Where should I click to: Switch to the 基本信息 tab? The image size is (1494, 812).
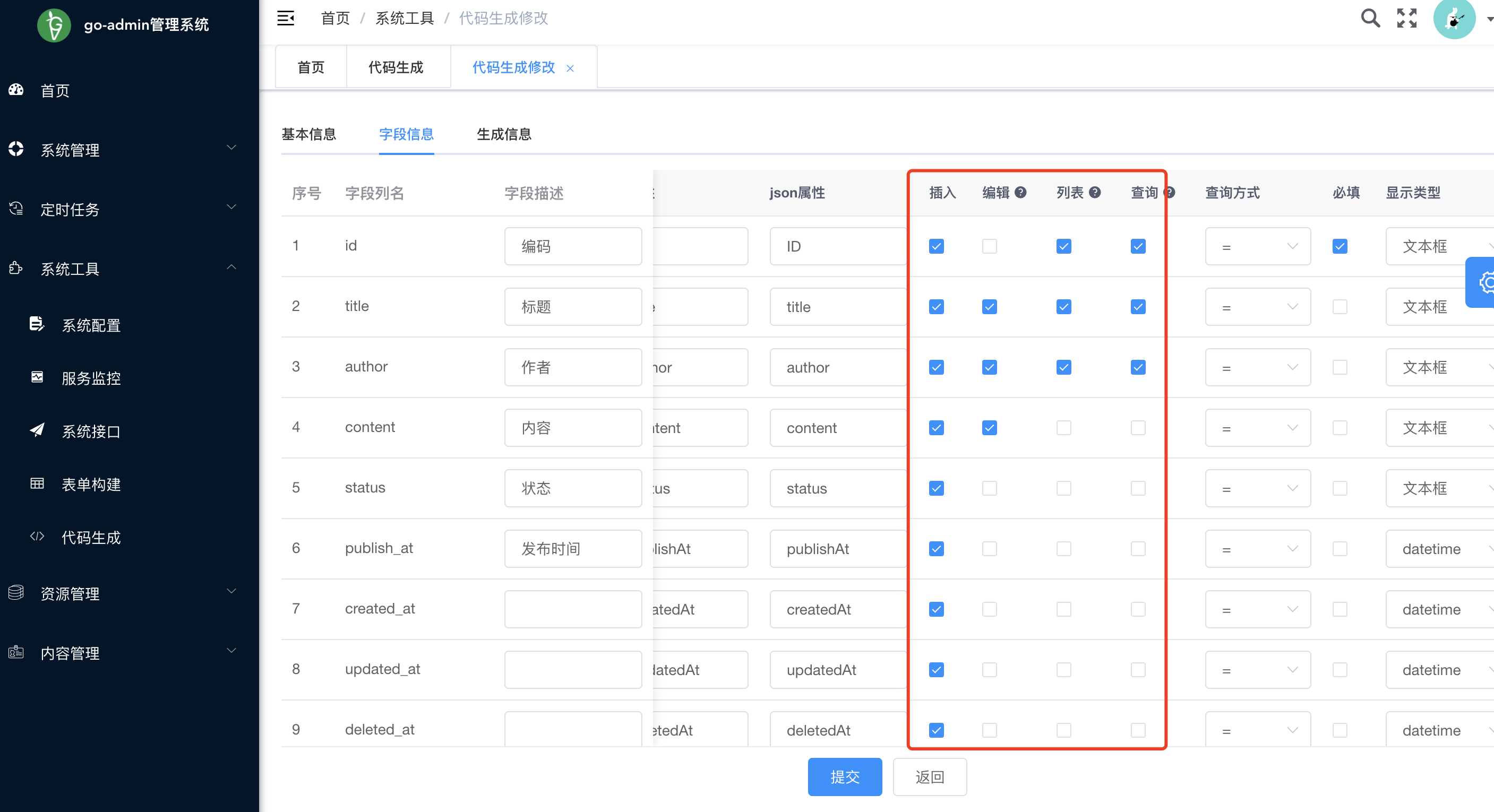(x=308, y=134)
